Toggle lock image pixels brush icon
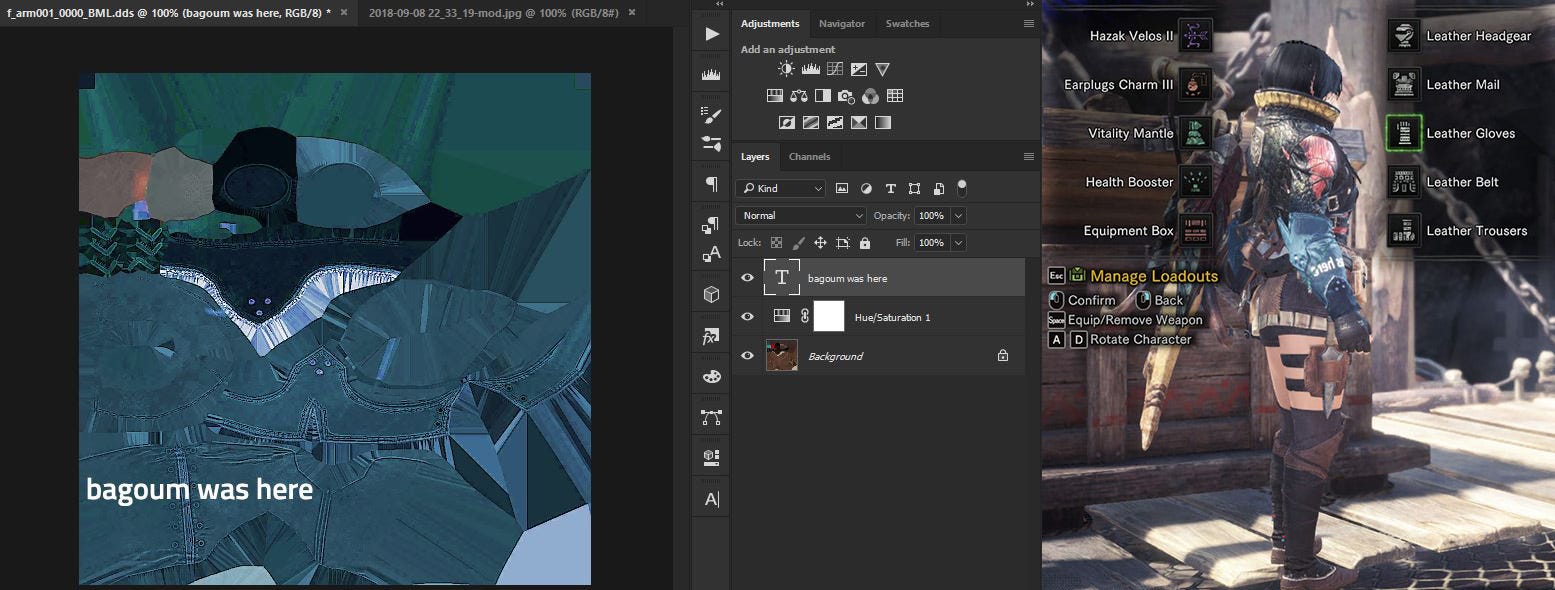This screenshot has height=590, width=1555. tap(798, 243)
